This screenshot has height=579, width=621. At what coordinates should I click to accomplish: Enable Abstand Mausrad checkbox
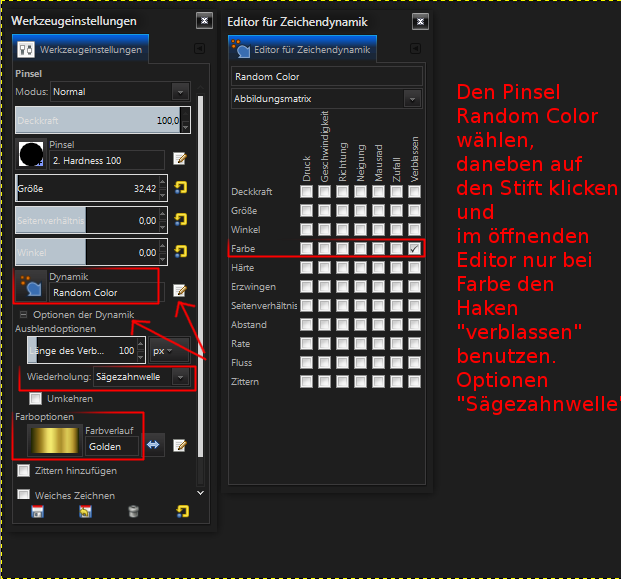tap(378, 325)
